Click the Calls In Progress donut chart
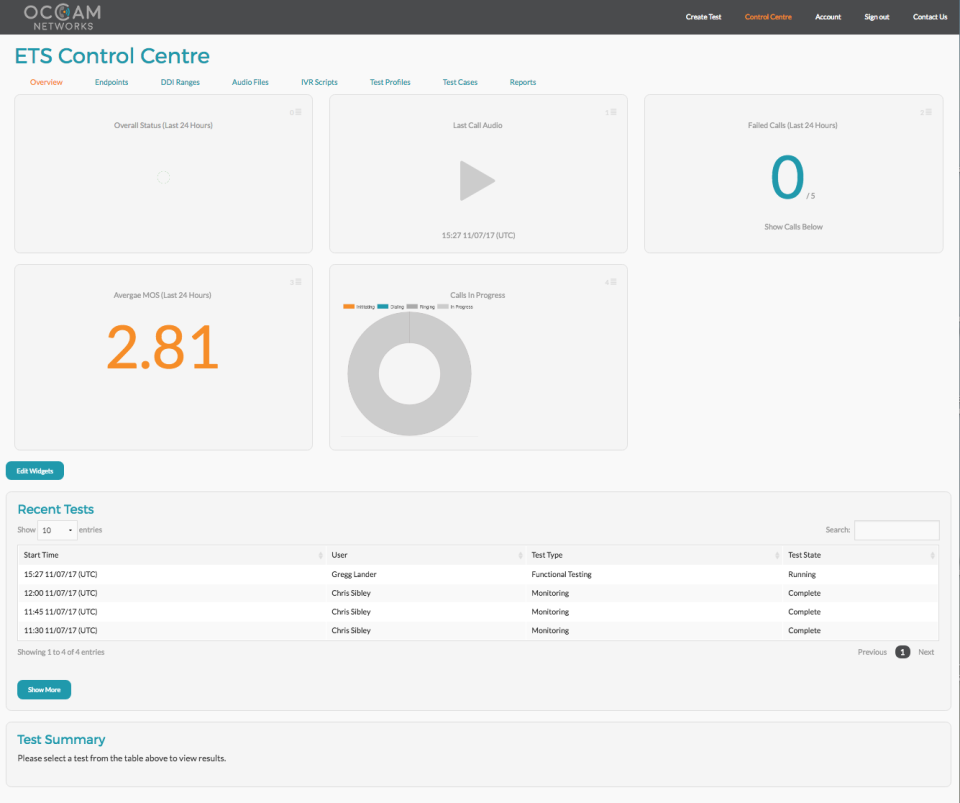Screen dimensions: 960x803 pos(409,330)
